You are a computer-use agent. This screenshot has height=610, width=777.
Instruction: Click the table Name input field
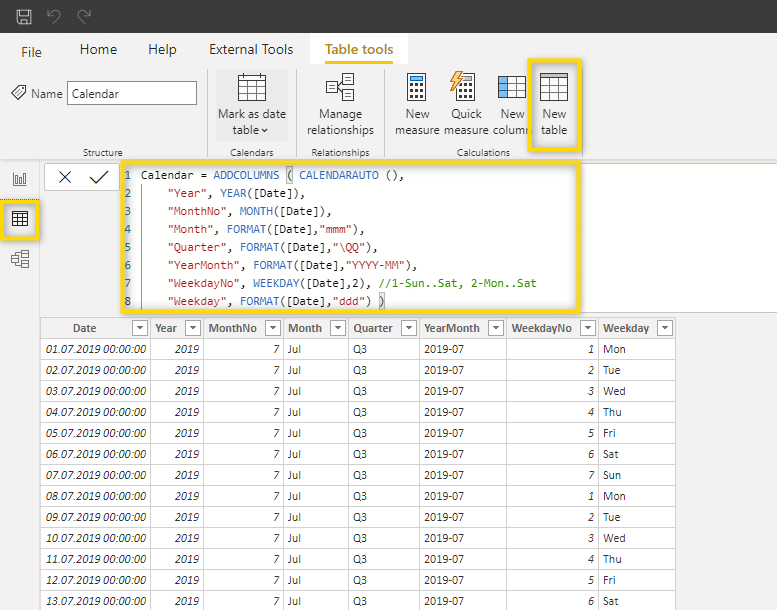[132, 93]
